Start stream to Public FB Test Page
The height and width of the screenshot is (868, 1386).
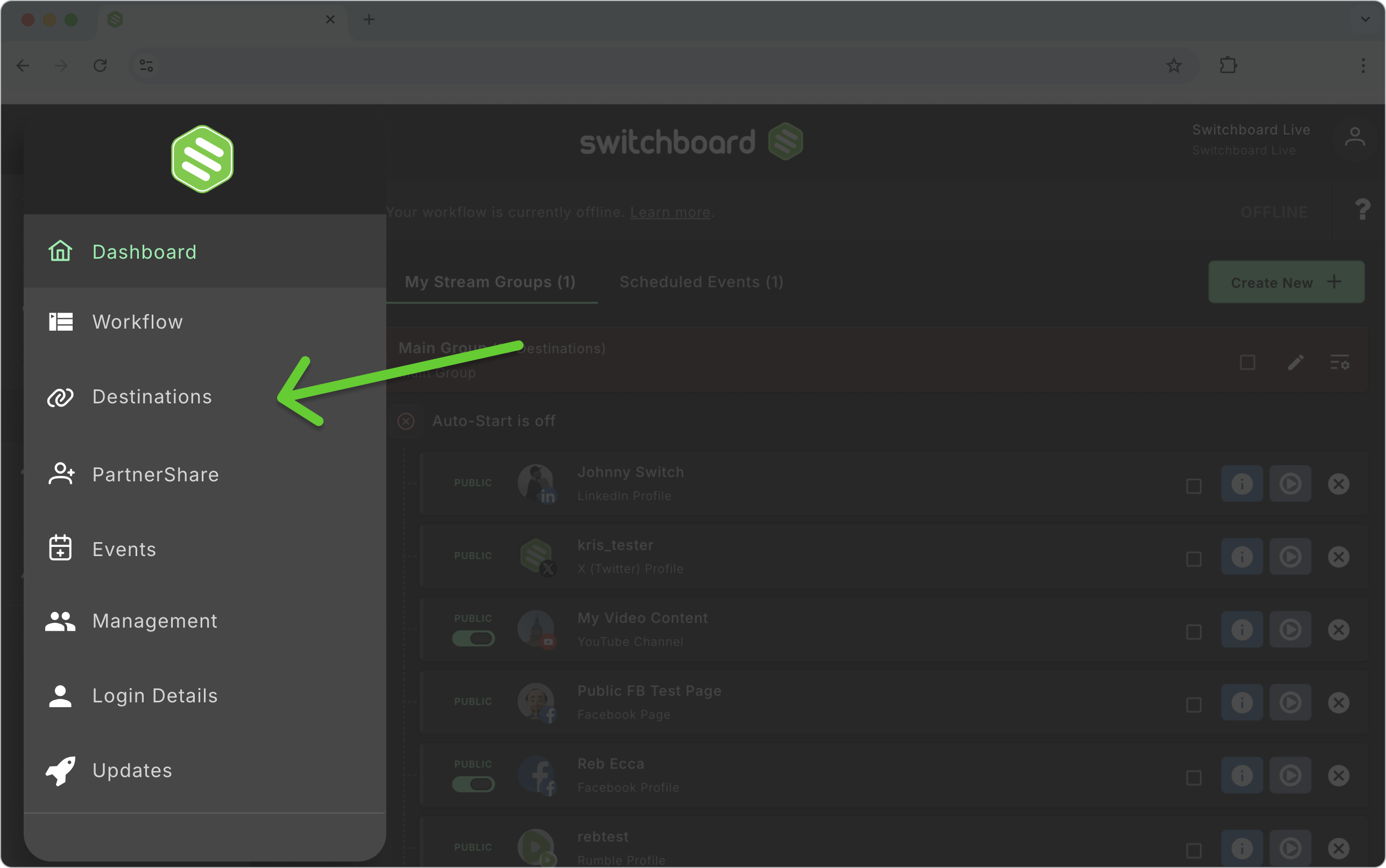point(1290,703)
